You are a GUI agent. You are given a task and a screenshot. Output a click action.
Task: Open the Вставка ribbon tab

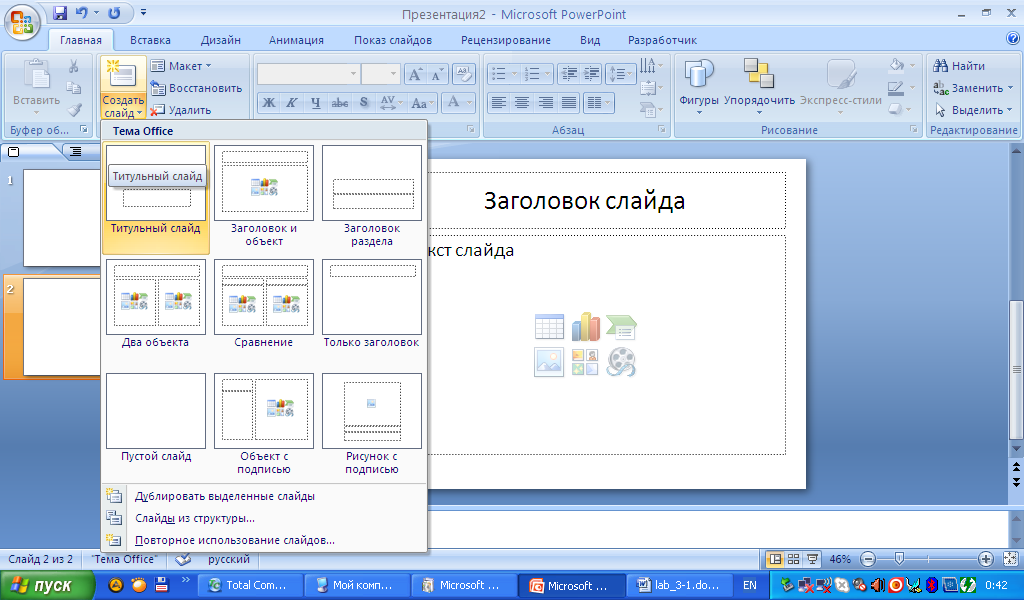(x=150, y=40)
